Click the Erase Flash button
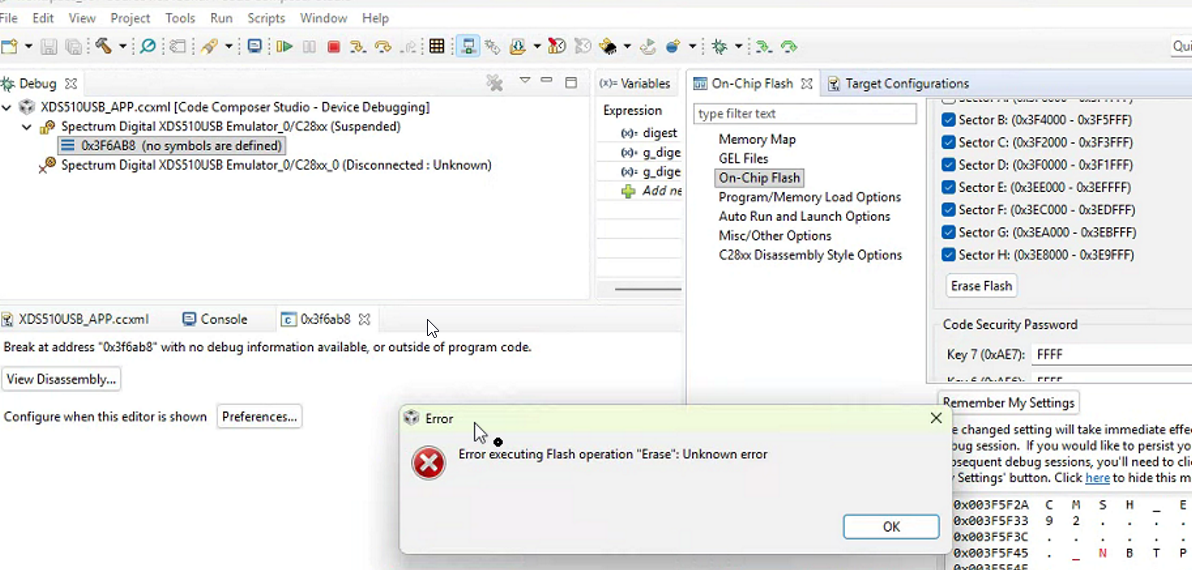Viewport: 1192px width, 570px height. [981, 286]
